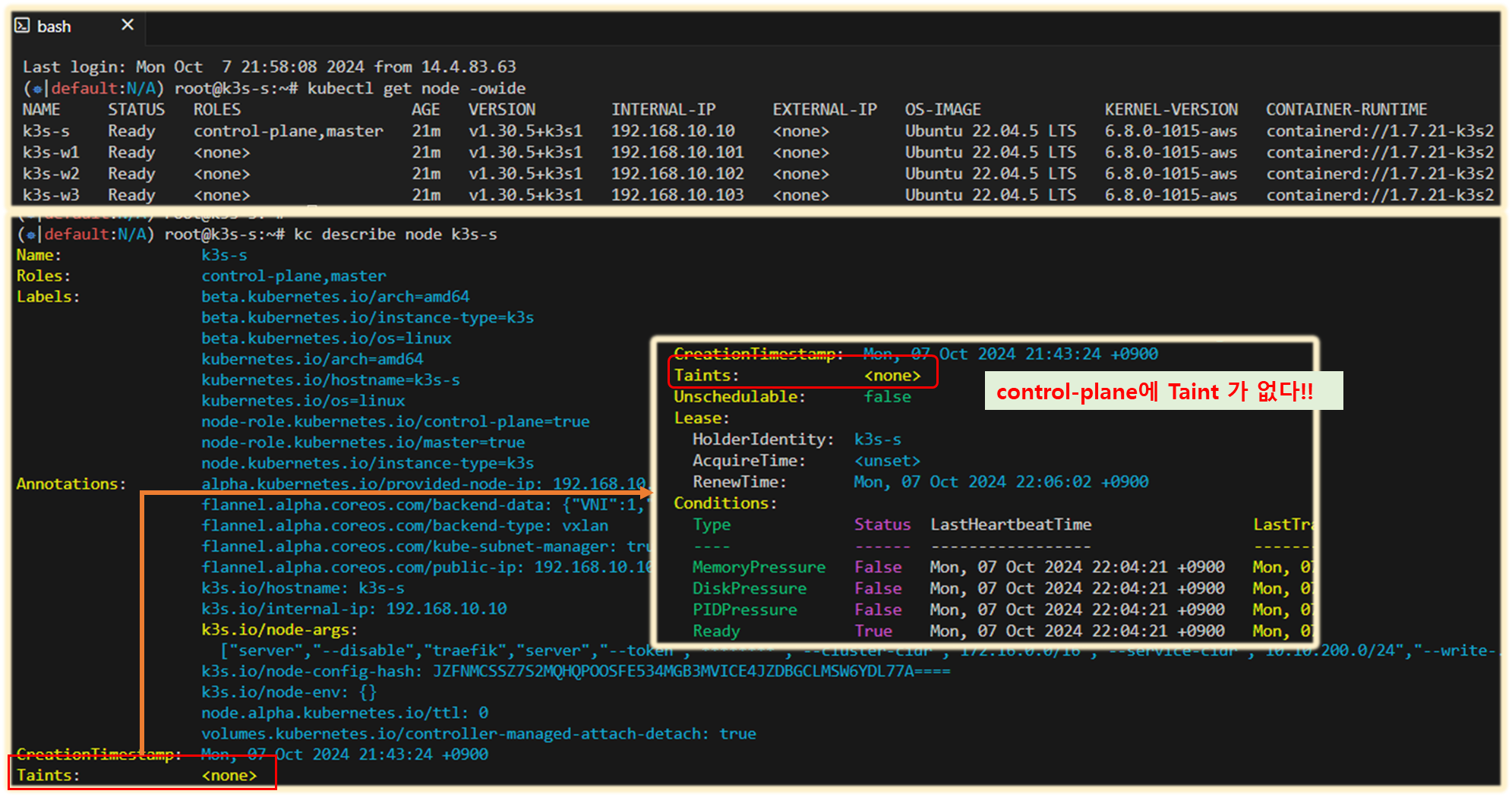1512x797 pixels.
Task: Click 'Unschedulable:' label in inset
Action: coord(740,397)
